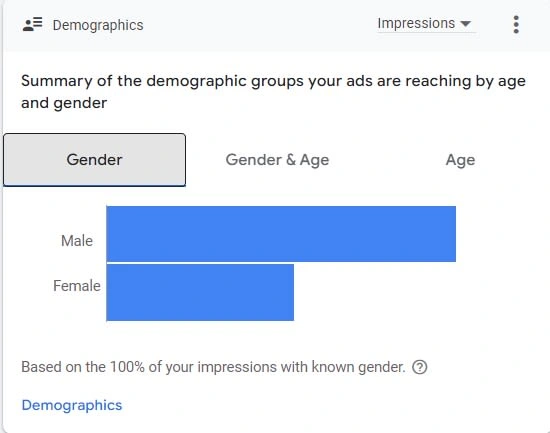
Task: Click the card header blank area
Action: tap(260, 25)
